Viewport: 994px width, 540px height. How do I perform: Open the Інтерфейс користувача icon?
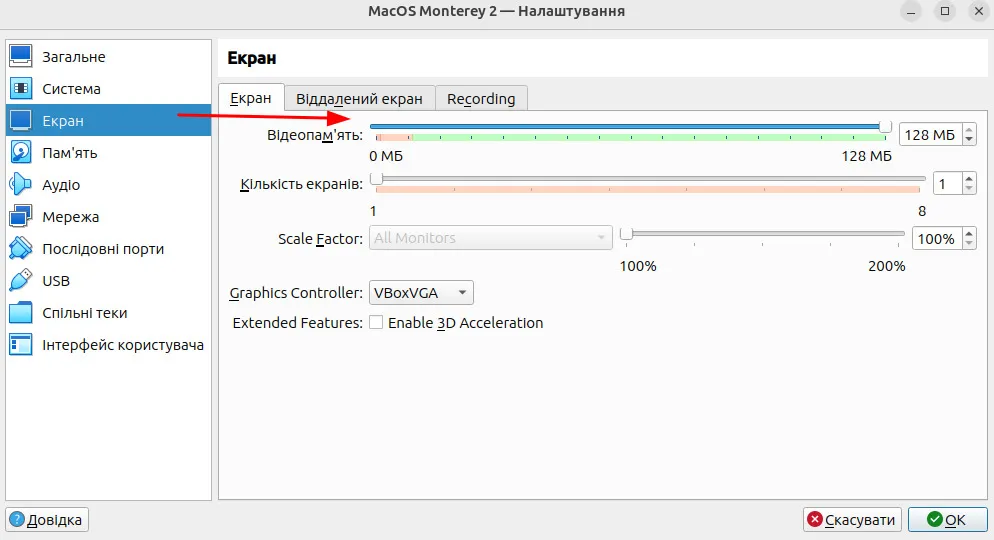click(20, 345)
